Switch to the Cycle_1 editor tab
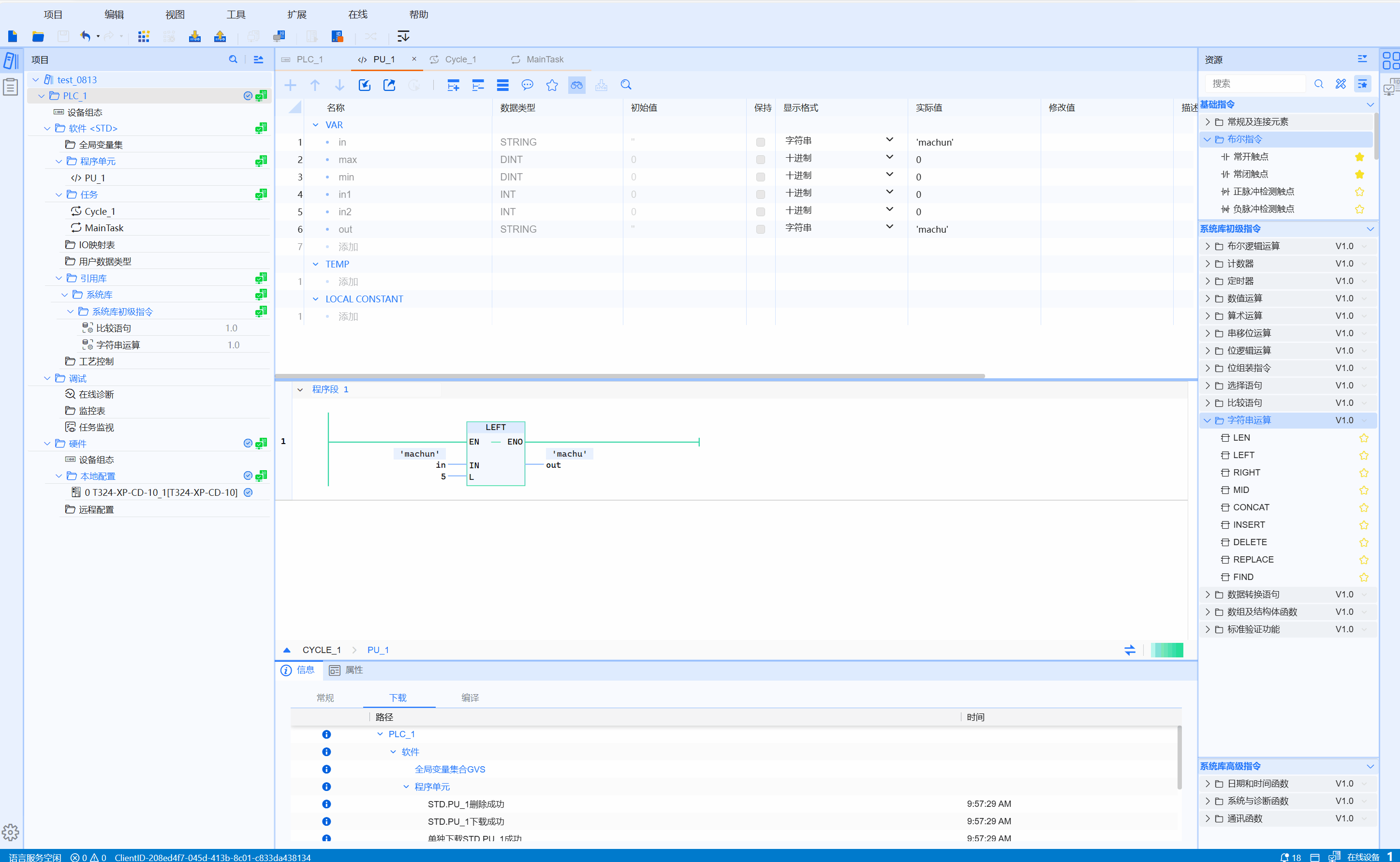Screen dimensions: 1400x862 tap(460, 59)
